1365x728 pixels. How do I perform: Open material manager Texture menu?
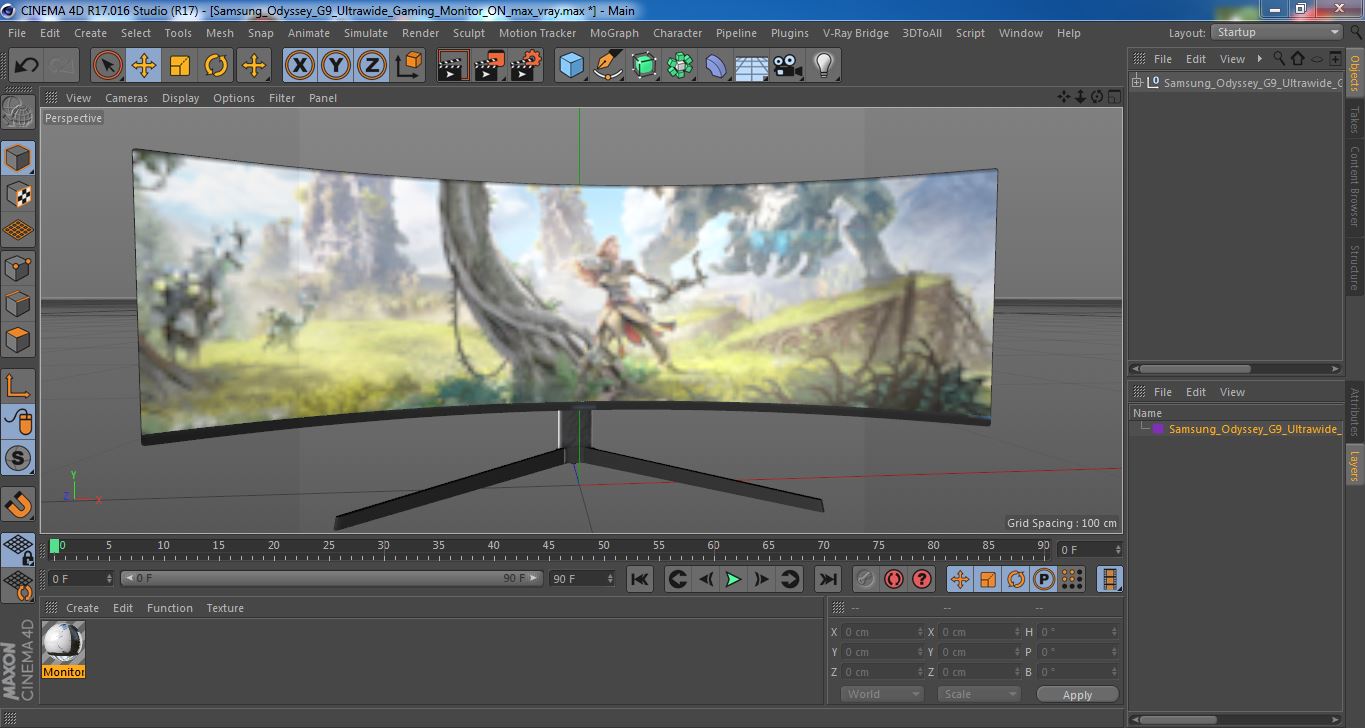tap(225, 608)
